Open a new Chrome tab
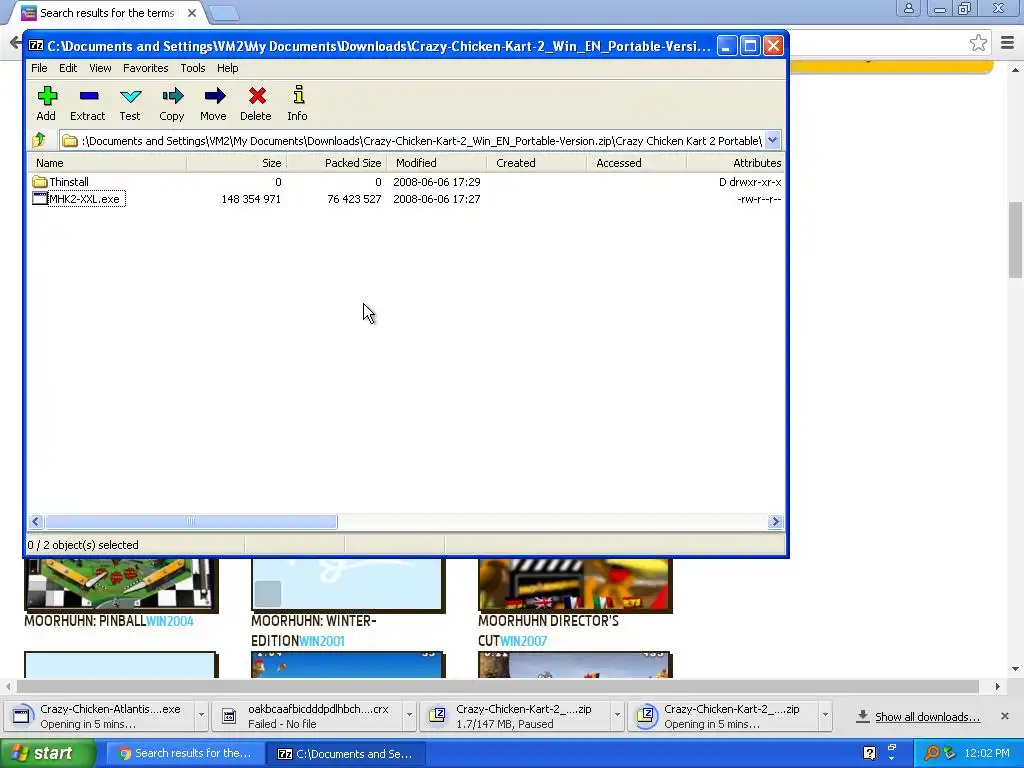 pos(224,12)
